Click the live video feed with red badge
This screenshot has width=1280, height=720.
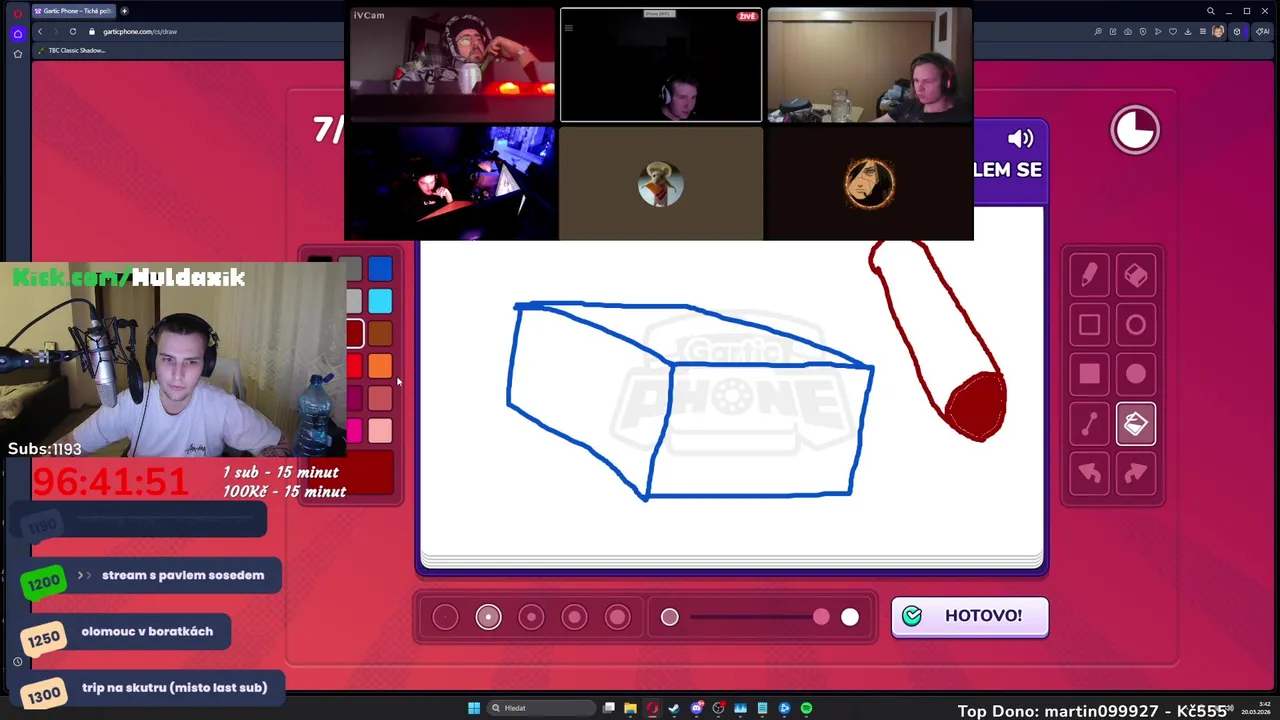click(661, 65)
